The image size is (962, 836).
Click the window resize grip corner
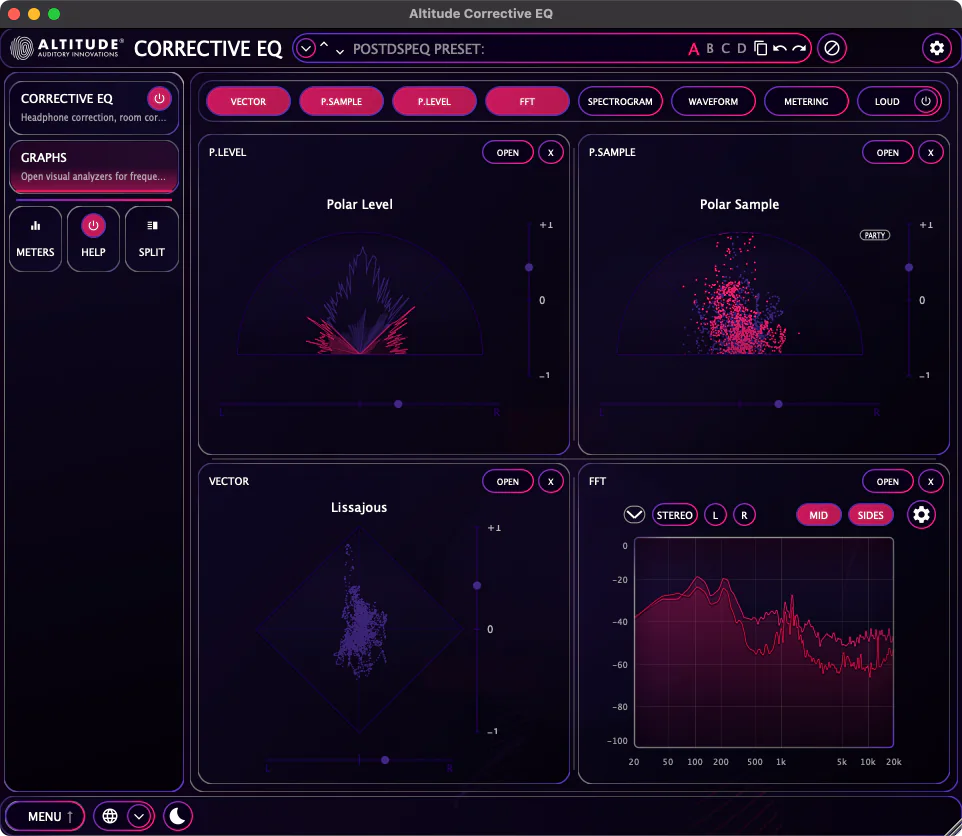coord(954,828)
